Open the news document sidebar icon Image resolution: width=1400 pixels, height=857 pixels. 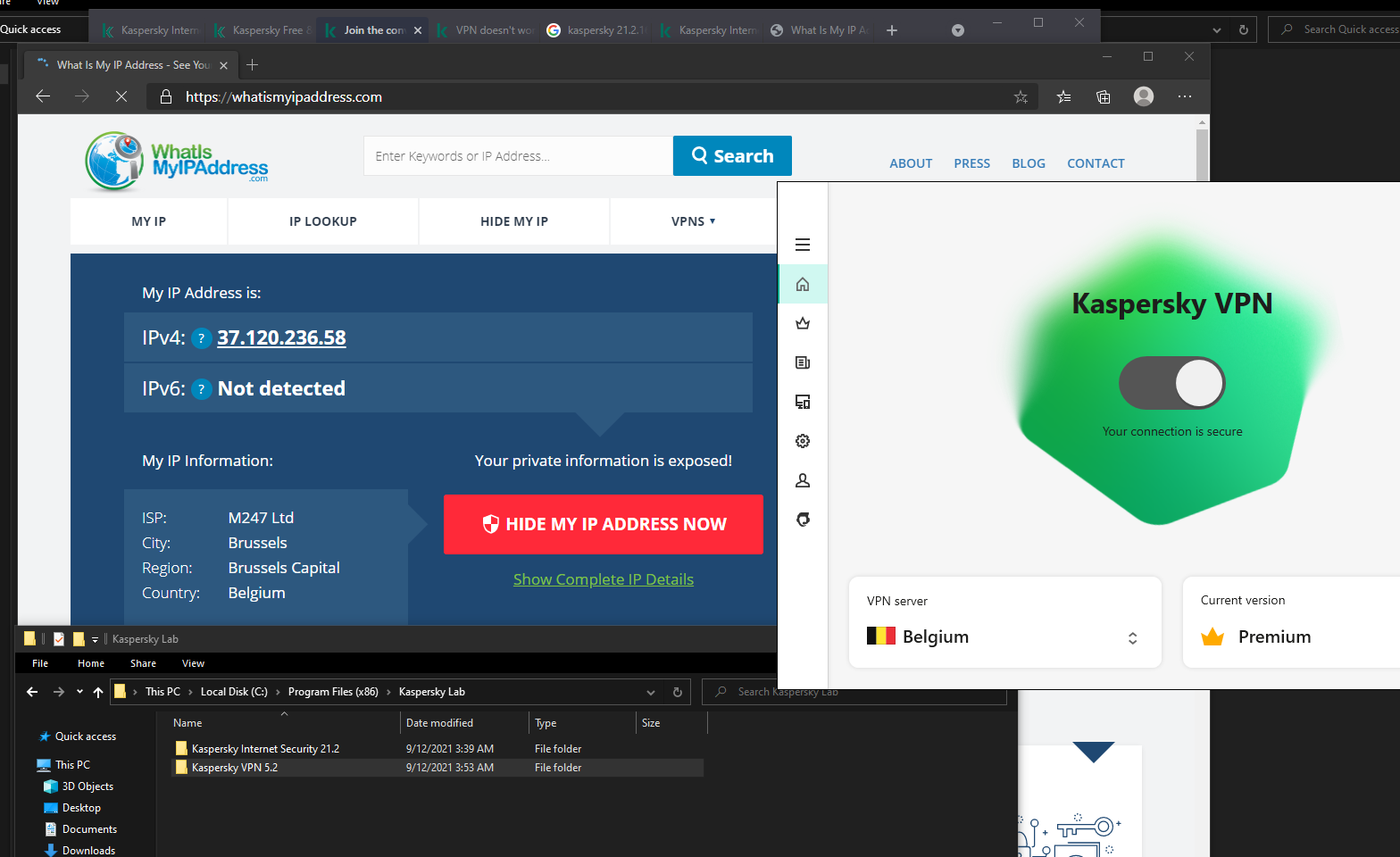[803, 362]
